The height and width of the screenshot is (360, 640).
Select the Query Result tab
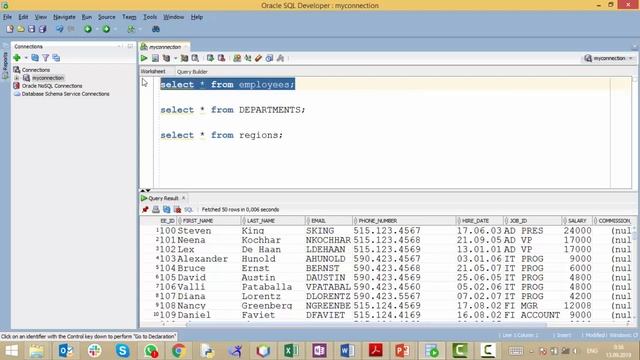tap(163, 198)
